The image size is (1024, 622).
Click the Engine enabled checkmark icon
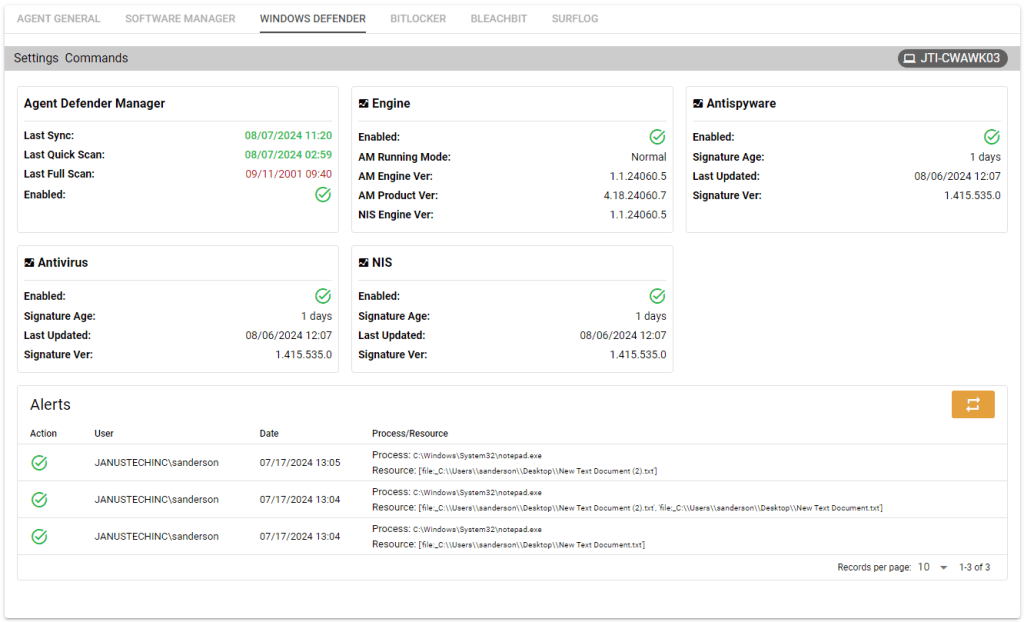coord(658,137)
